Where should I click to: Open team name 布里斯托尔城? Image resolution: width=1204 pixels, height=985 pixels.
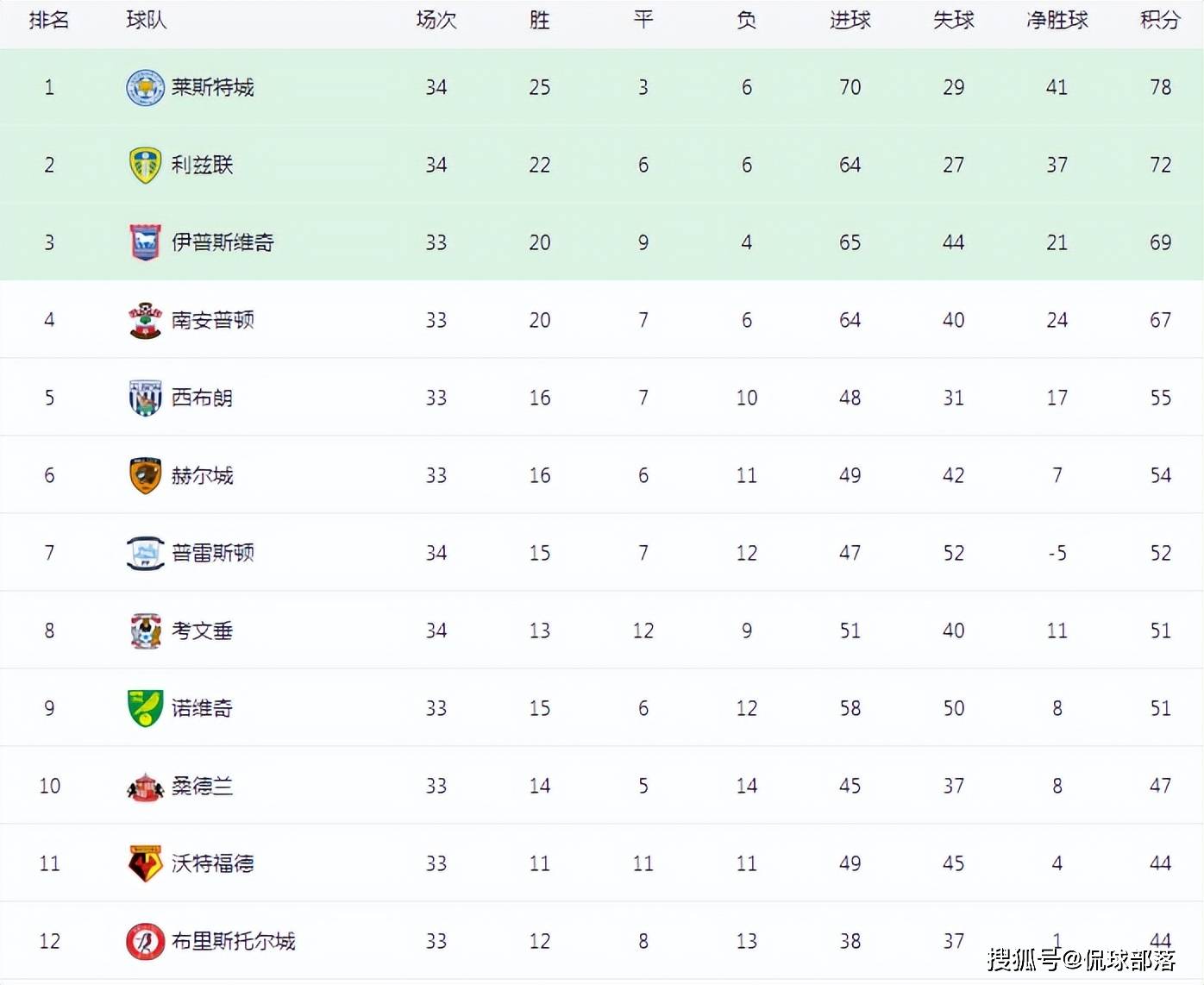(x=233, y=941)
